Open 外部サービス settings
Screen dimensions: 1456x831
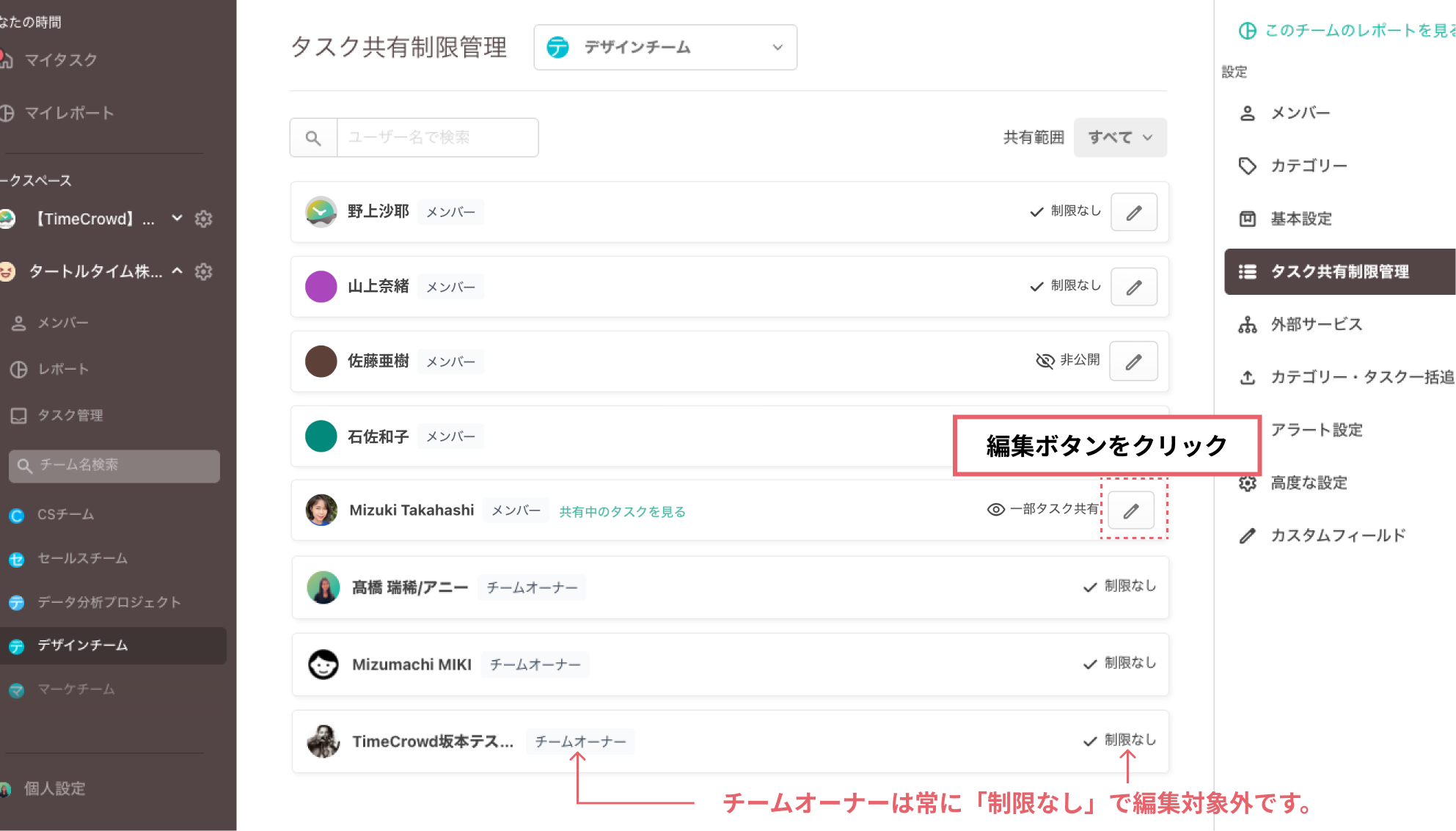click(1315, 324)
